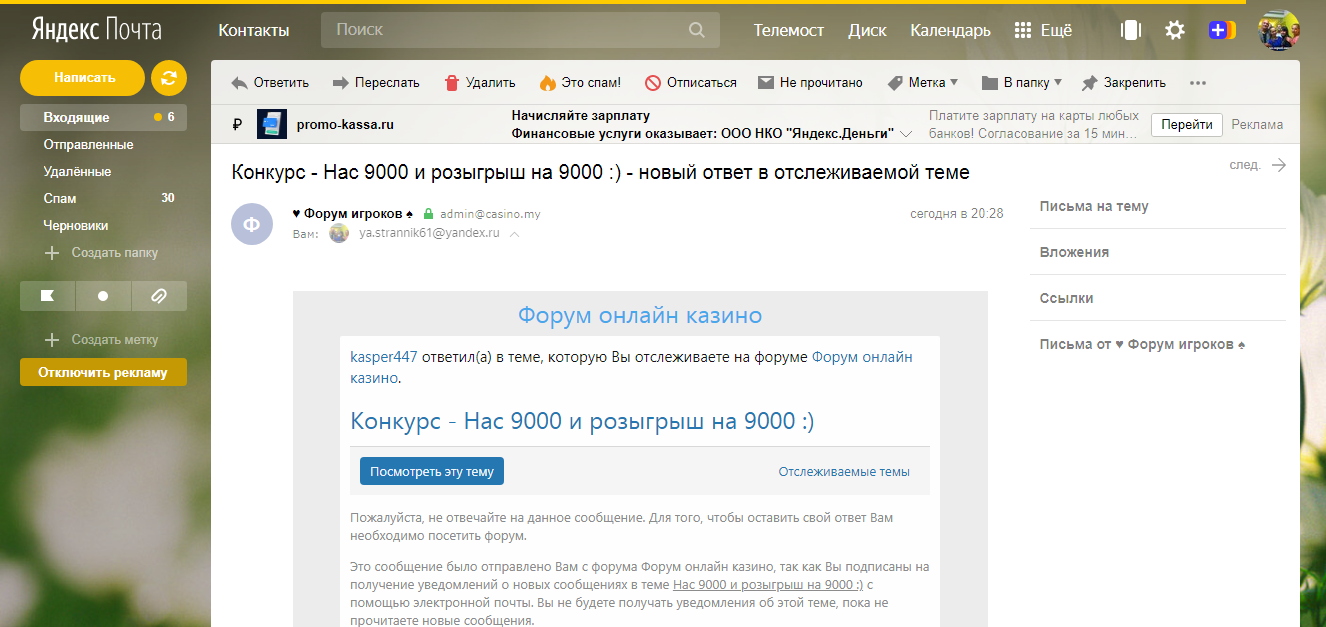Screen dimensions: 1326x627
Task: Open the Ещё apps grid
Action: point(1043,30)
